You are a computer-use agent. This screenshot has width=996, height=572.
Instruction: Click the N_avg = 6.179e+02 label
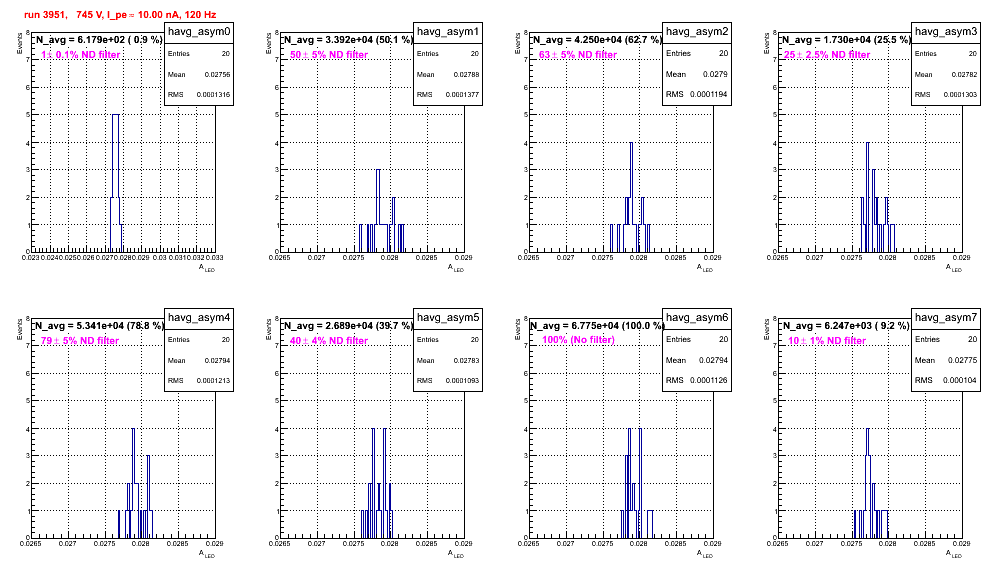98,39
